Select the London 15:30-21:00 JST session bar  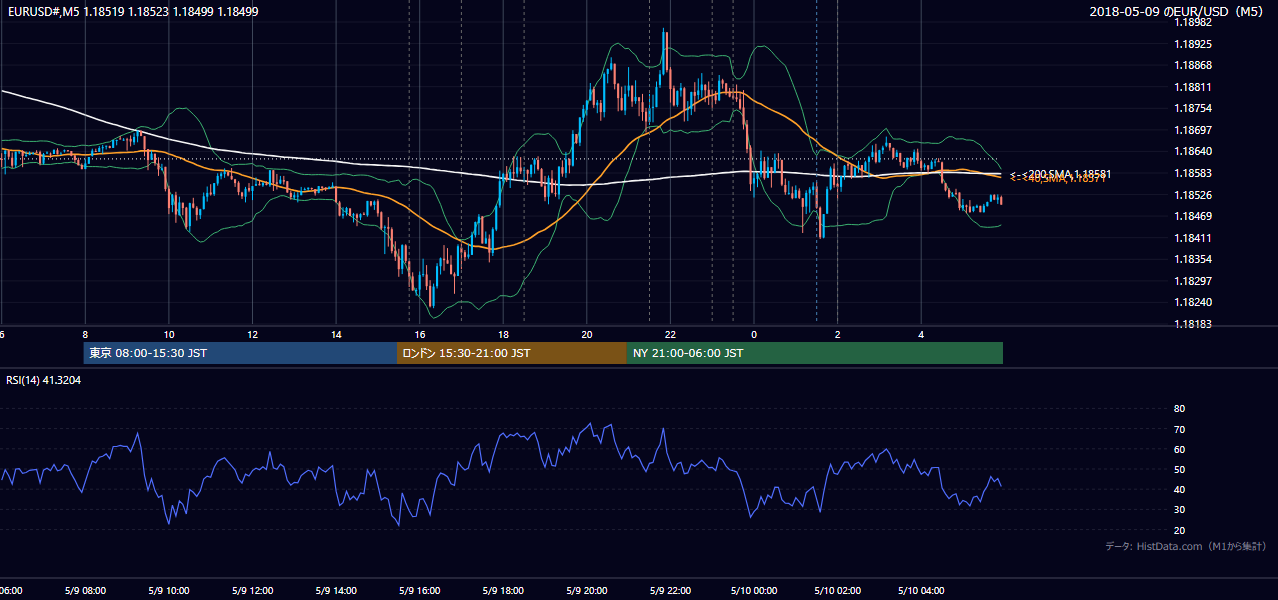(512, 353)
